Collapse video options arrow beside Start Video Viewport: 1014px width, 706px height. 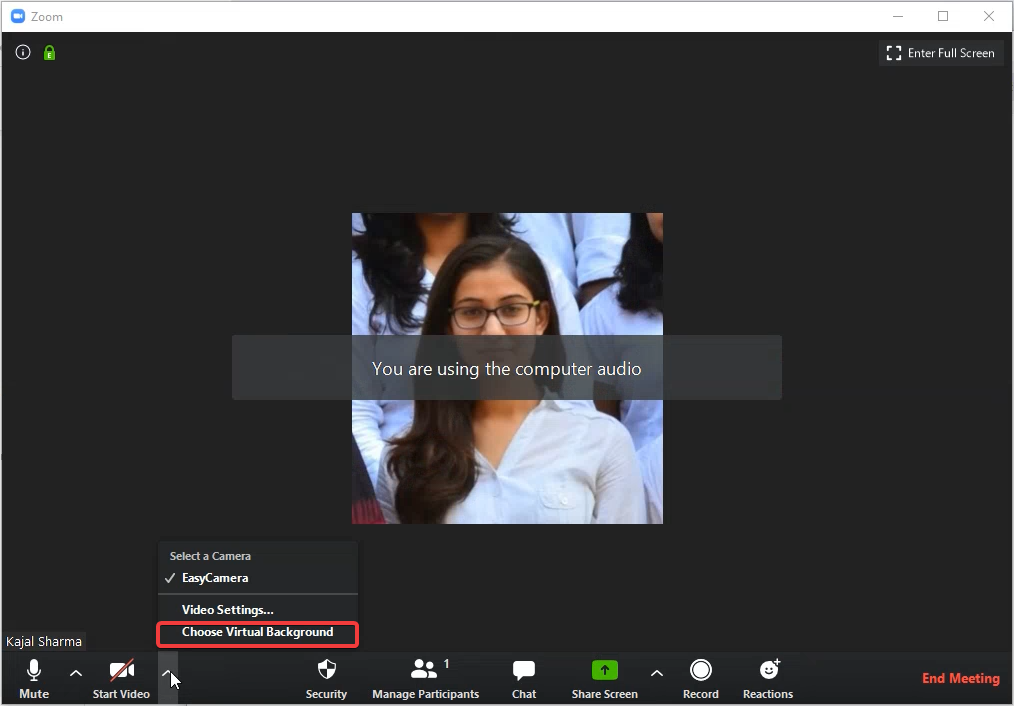point(167,673)
